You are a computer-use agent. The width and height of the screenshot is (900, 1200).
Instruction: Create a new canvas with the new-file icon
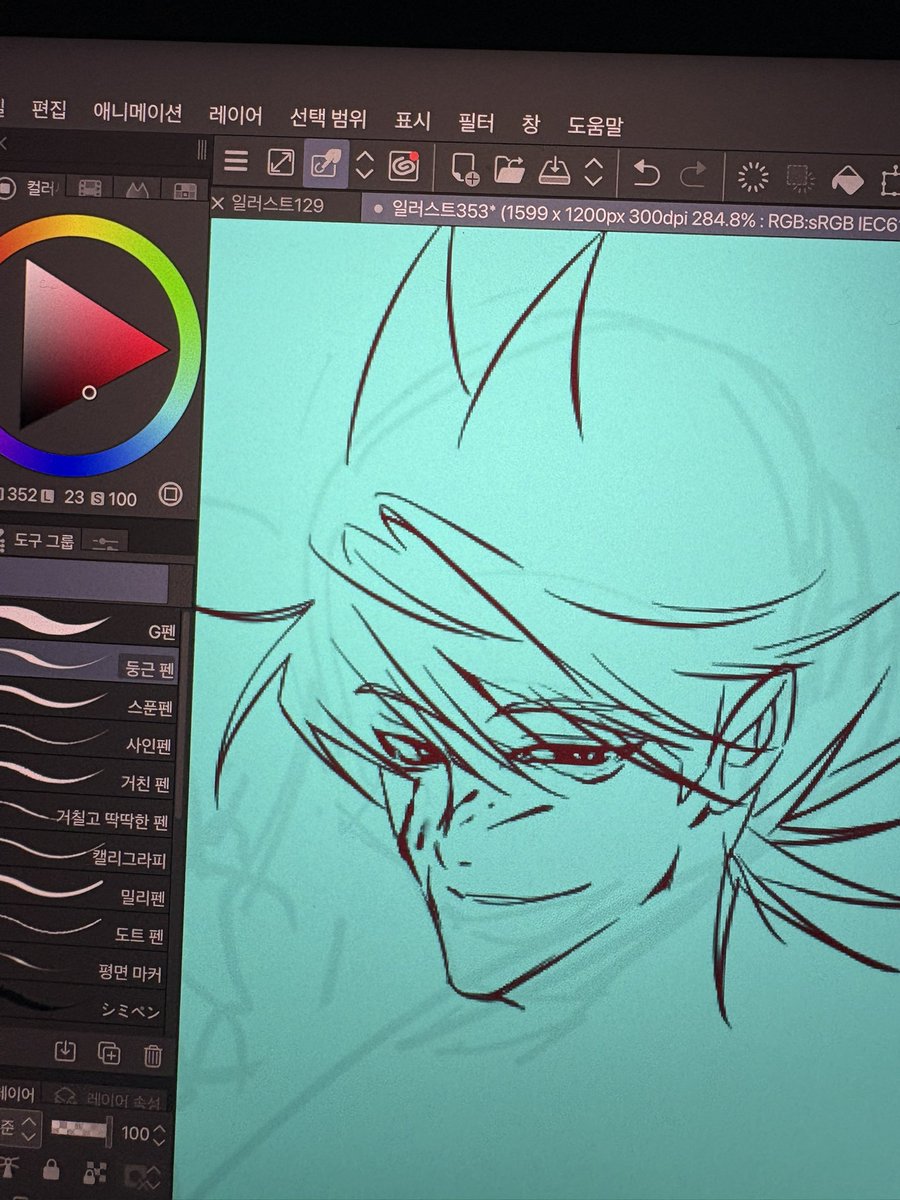tap(465, 168)
